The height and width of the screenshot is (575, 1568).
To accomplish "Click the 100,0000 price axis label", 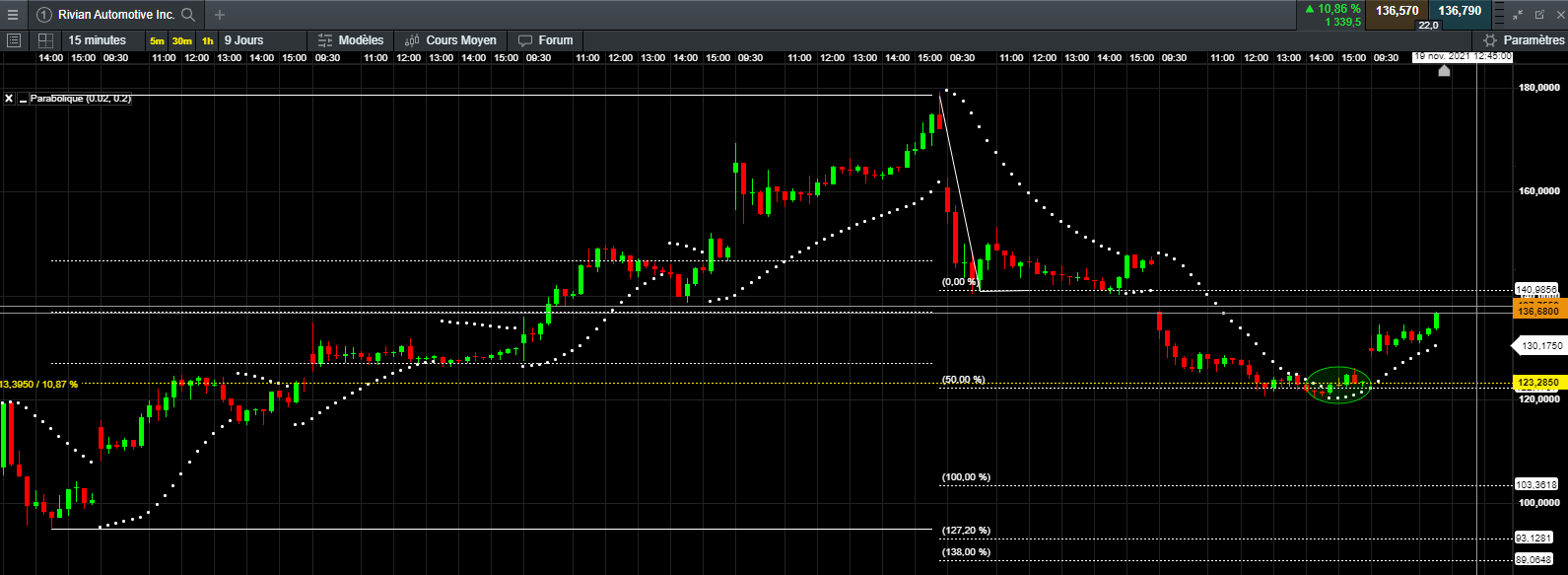I will tap(1537, 503).
